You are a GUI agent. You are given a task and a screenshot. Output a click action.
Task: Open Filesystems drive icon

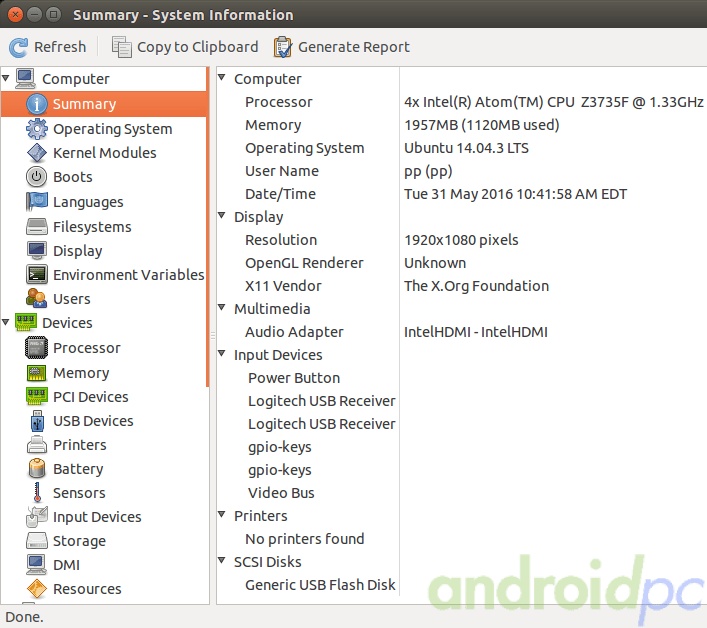pos(37,226)
